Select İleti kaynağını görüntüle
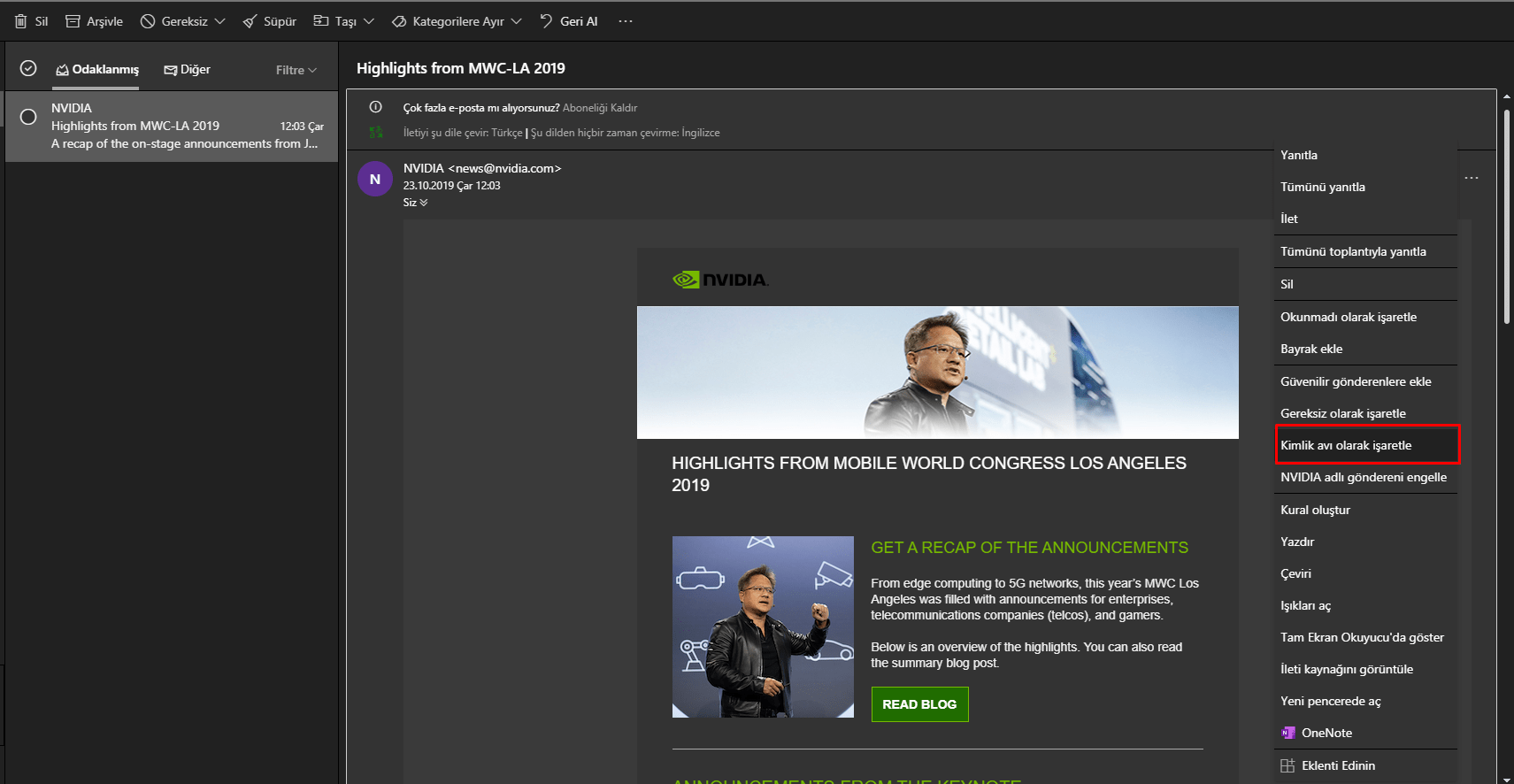Image resolution: width=1514 pixels, height=784 pixels. pyautogui.click(x=1365, y=669)
